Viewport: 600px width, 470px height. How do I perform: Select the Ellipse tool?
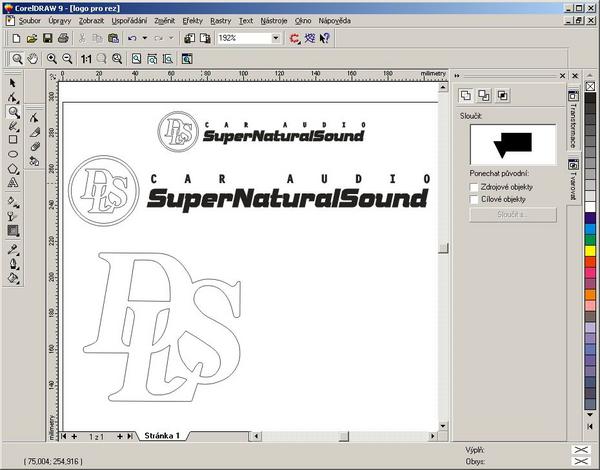13,154
